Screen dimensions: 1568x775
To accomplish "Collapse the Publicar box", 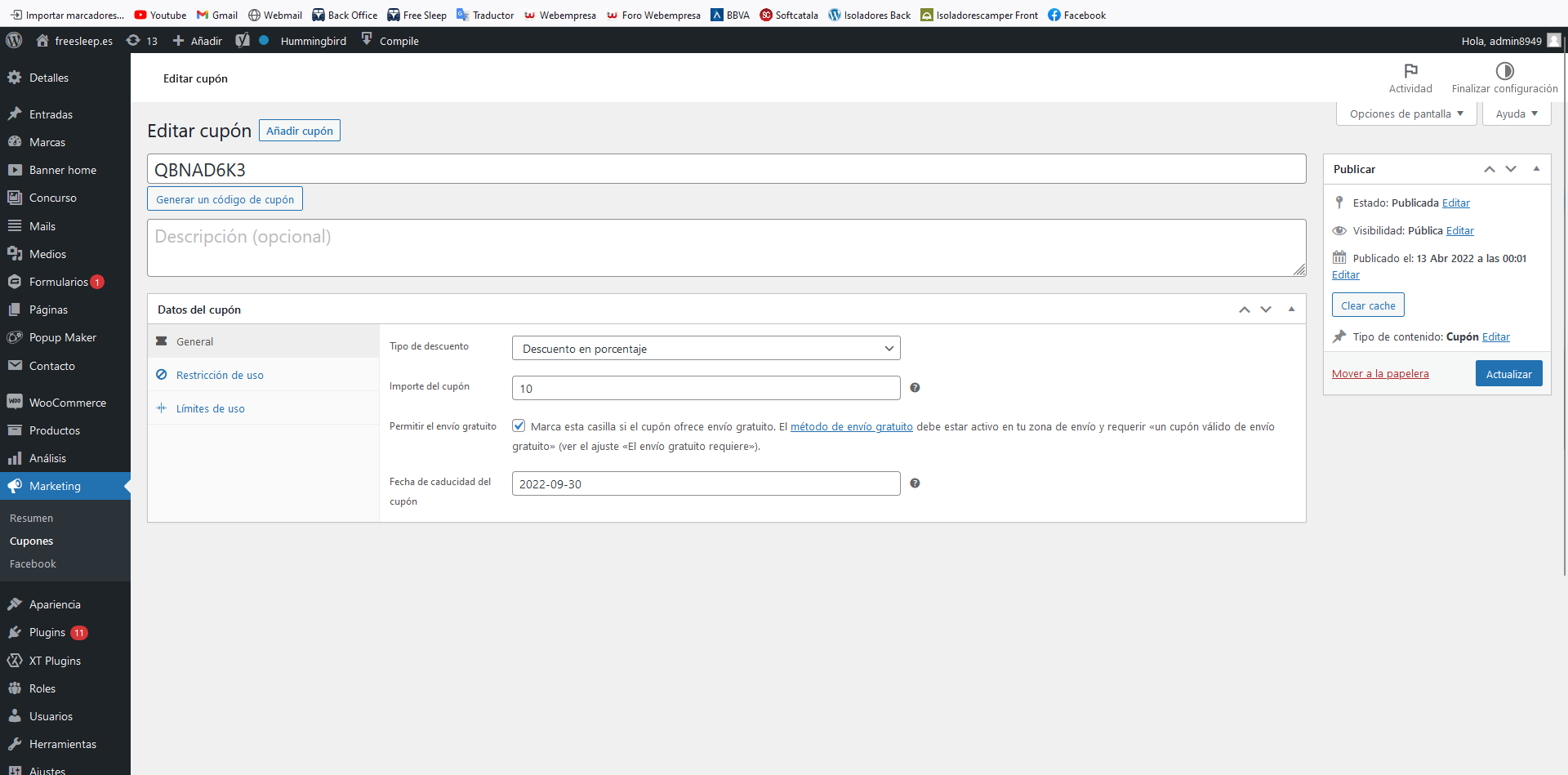I will (x=1536, y=169).
